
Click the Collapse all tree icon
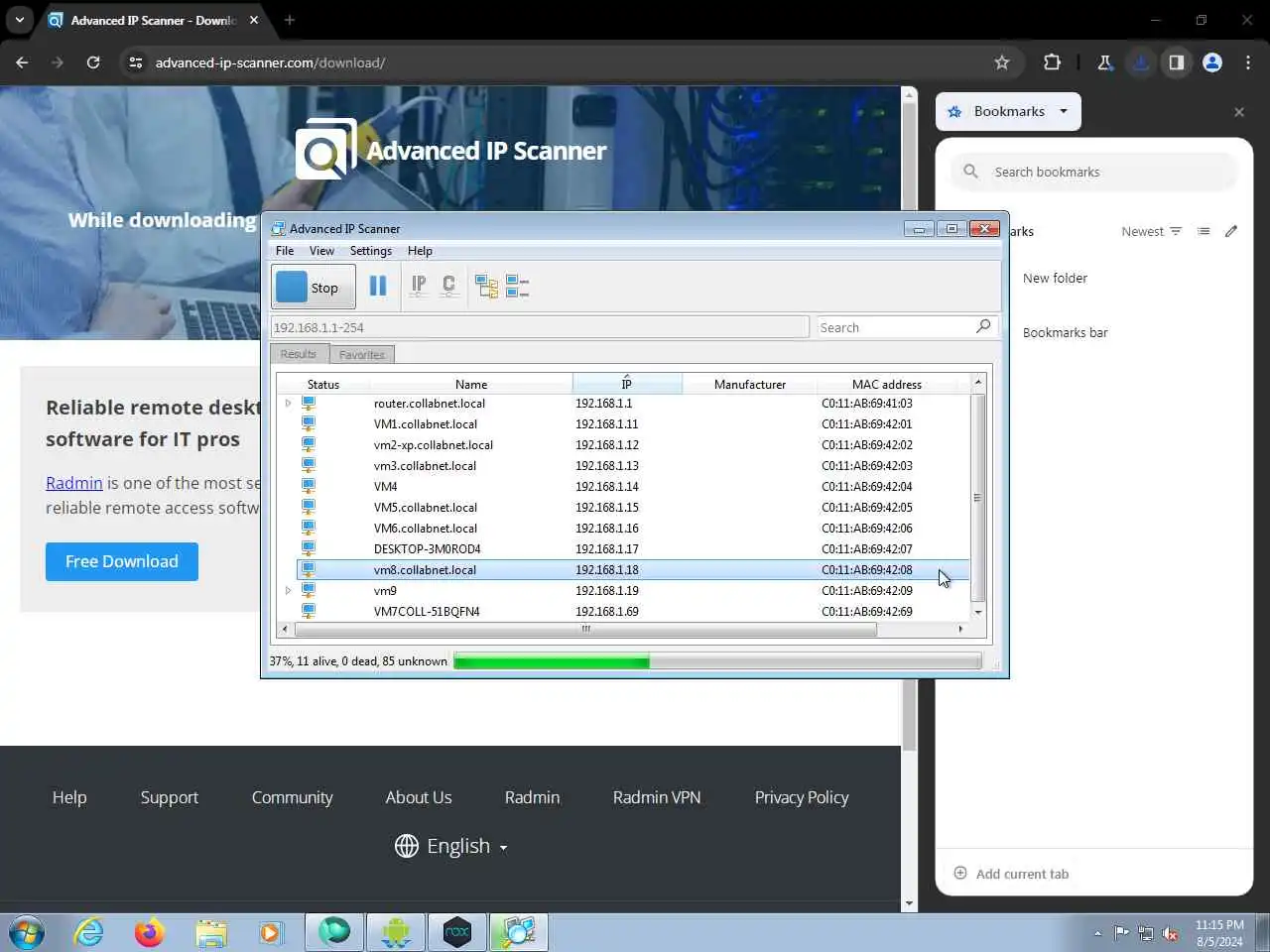pyautogui.click(x=517, y=287)
